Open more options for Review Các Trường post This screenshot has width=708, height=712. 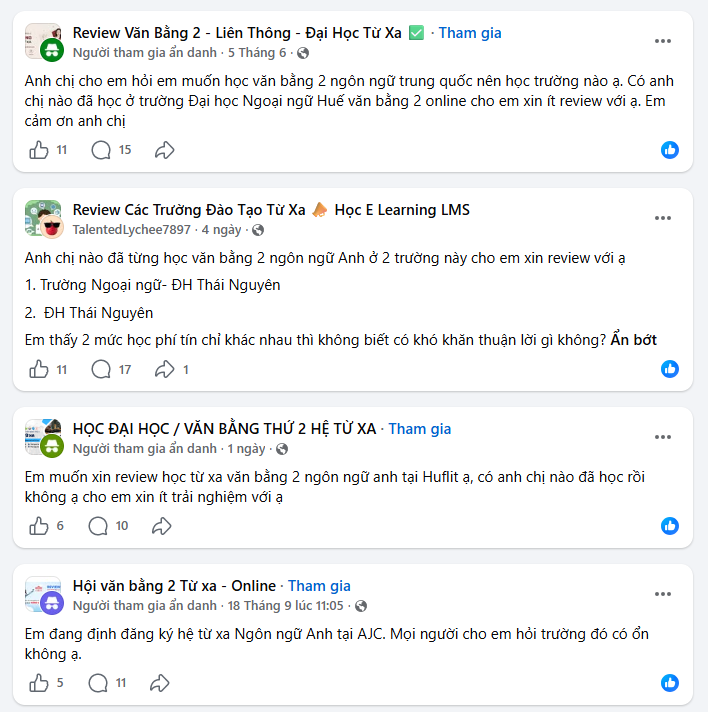(x=663, y=218)
